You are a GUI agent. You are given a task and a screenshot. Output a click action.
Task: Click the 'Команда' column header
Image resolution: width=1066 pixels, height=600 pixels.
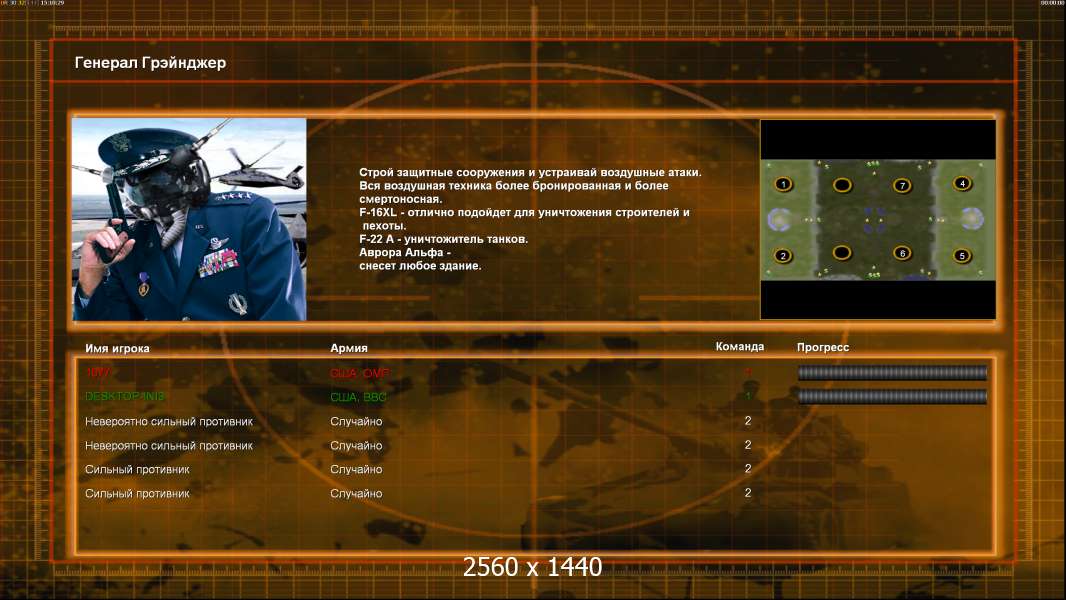point(740,347)
